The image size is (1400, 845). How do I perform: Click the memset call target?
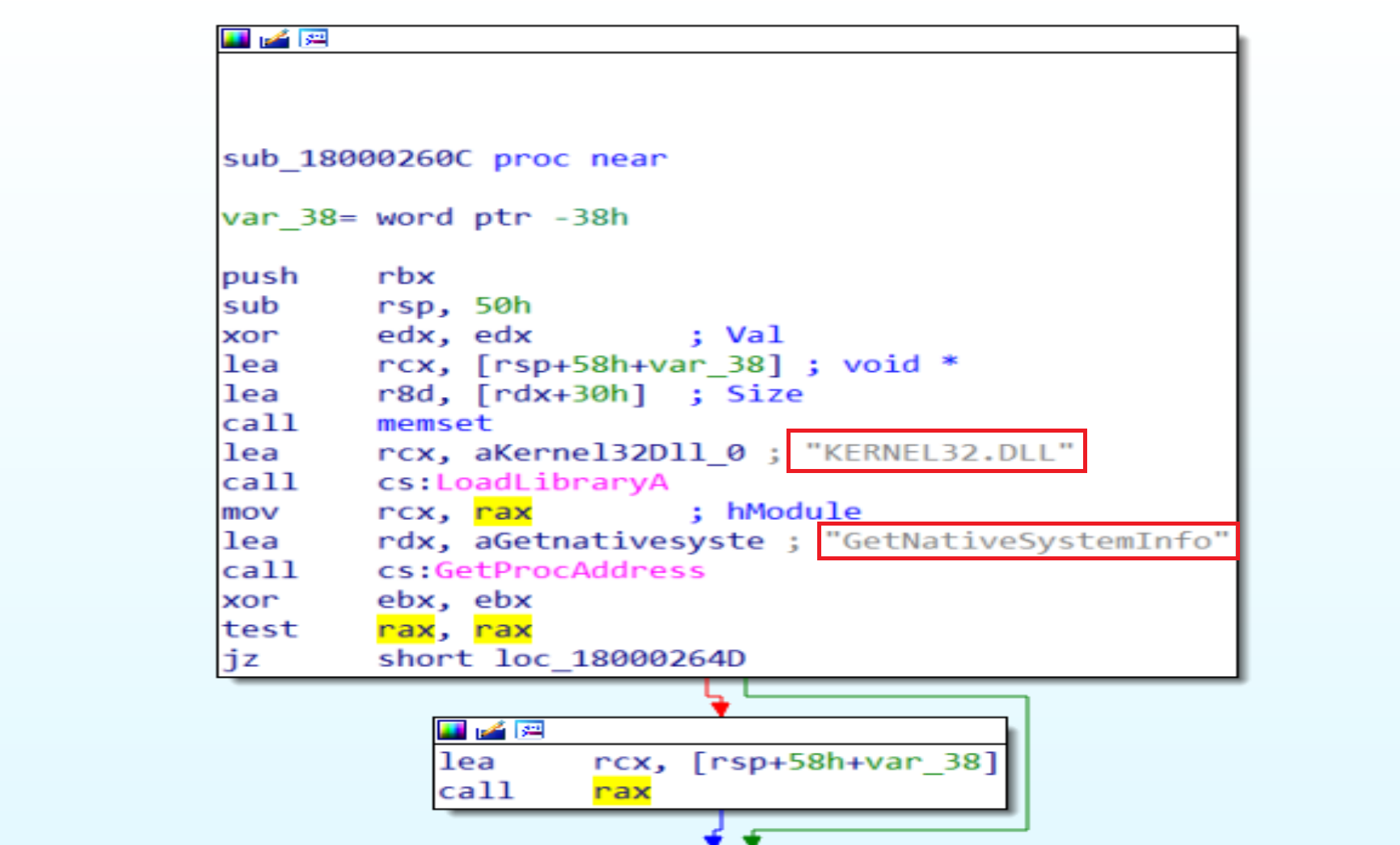pyautogui.click(x=434, y=423)
